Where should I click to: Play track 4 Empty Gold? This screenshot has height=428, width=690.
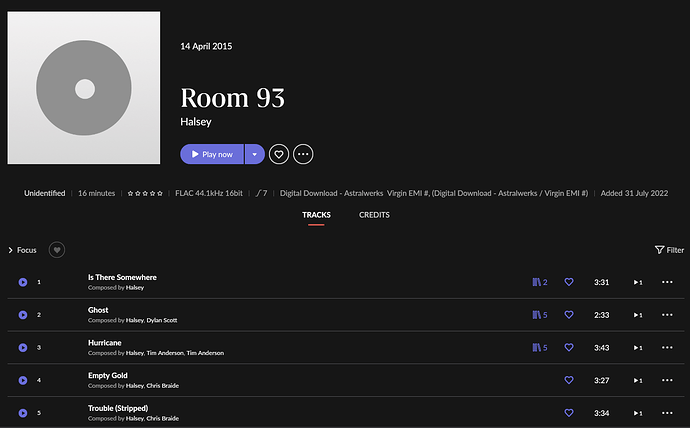23,380
